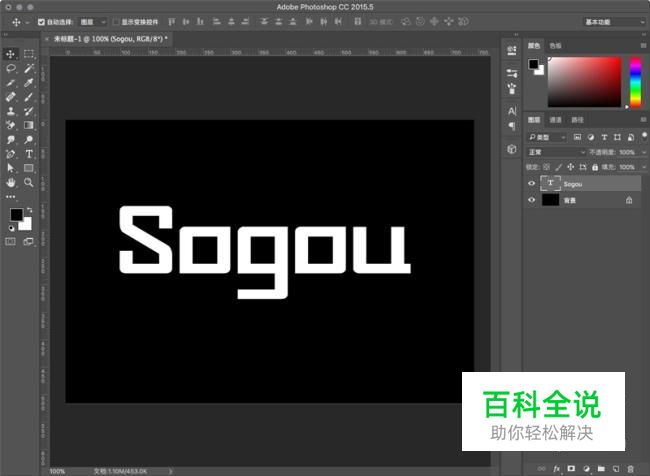The image size is (650, 476).
Task: Select the Eyedropper tool
Action: 29,83
